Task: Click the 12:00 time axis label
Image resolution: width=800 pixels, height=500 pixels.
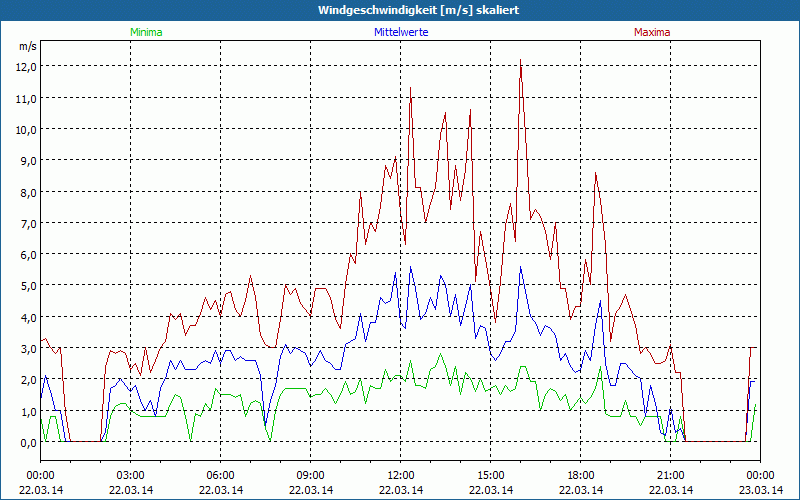Action: point(401,476)
